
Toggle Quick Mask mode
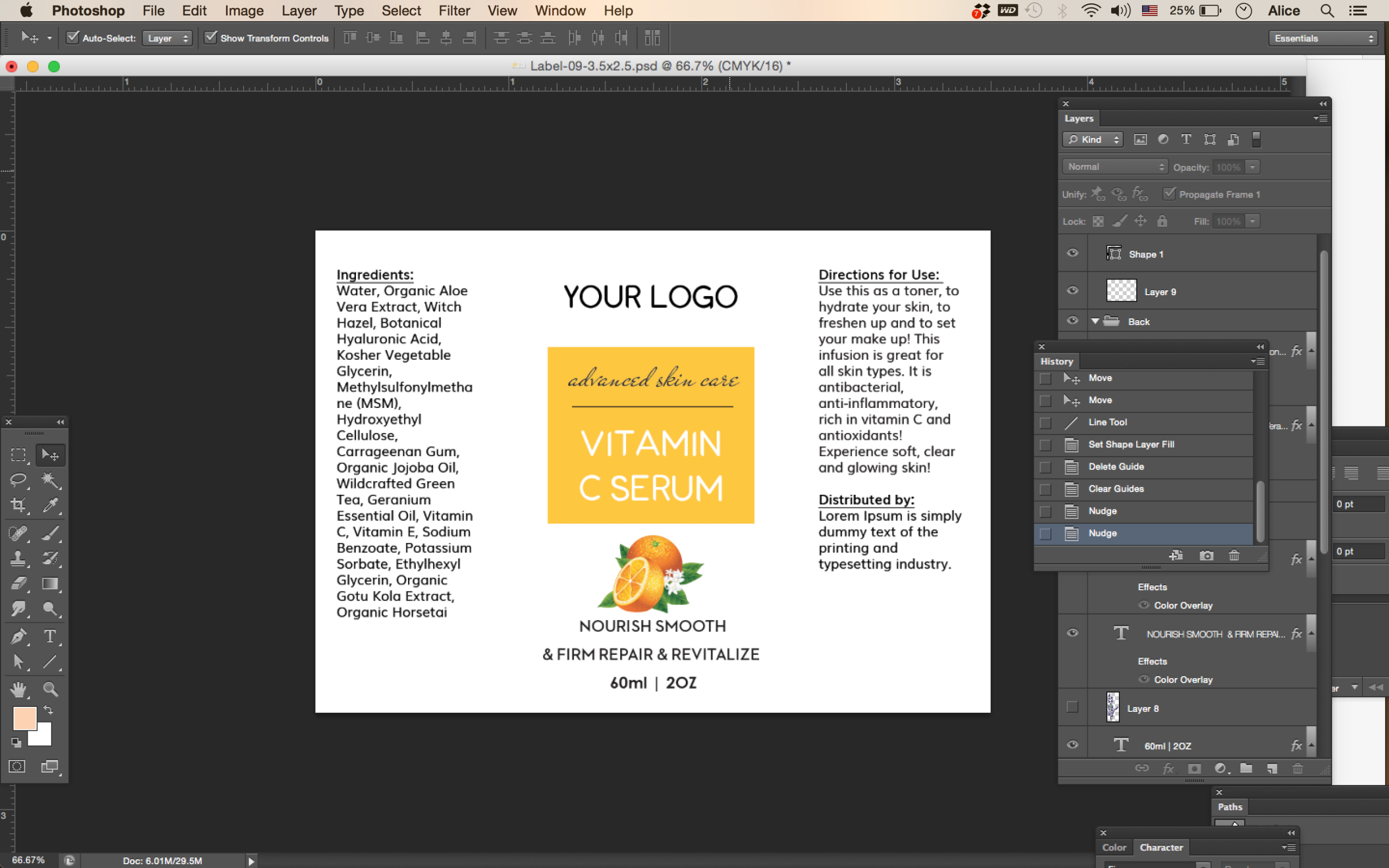[x=17, y=767]
